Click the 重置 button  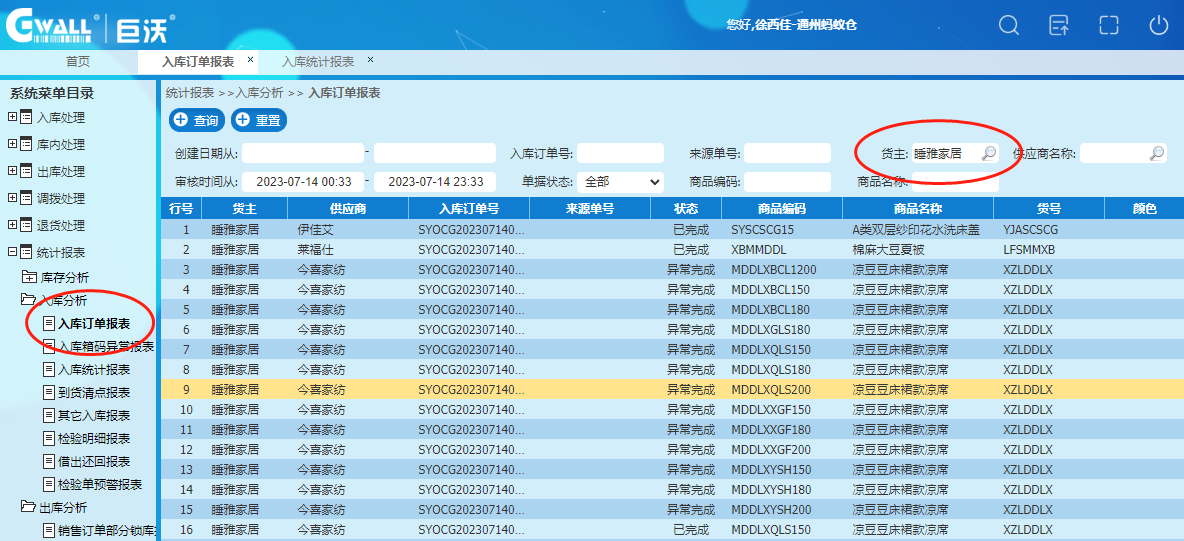[x=259, y=120]
